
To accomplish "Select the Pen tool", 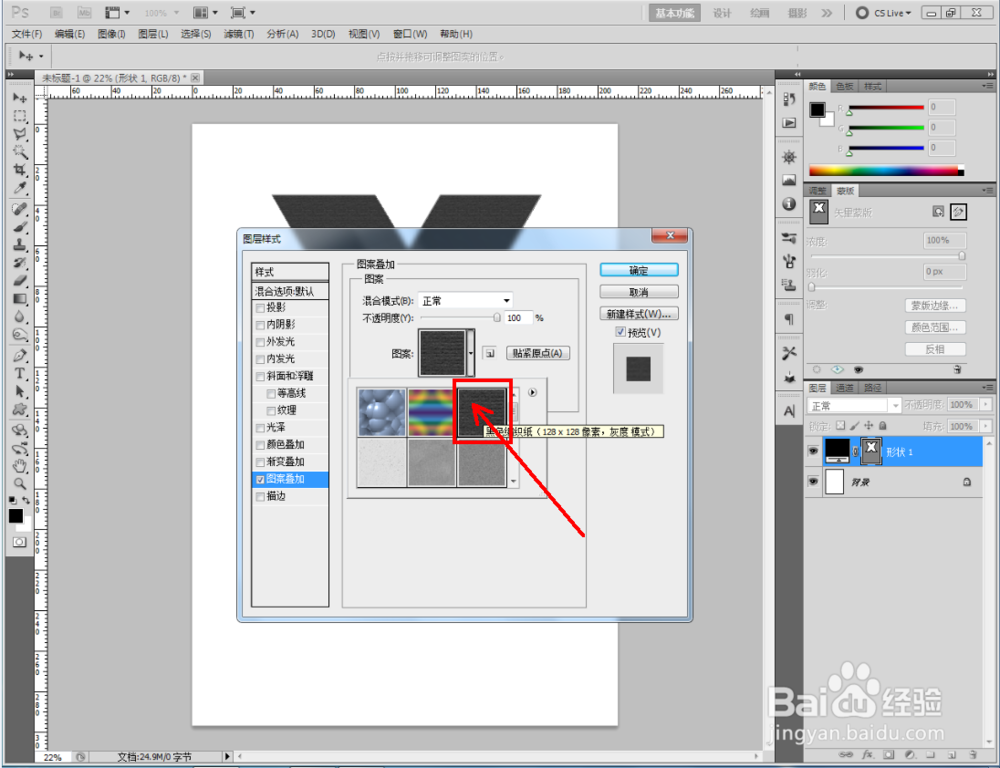I will coord(20,356).
